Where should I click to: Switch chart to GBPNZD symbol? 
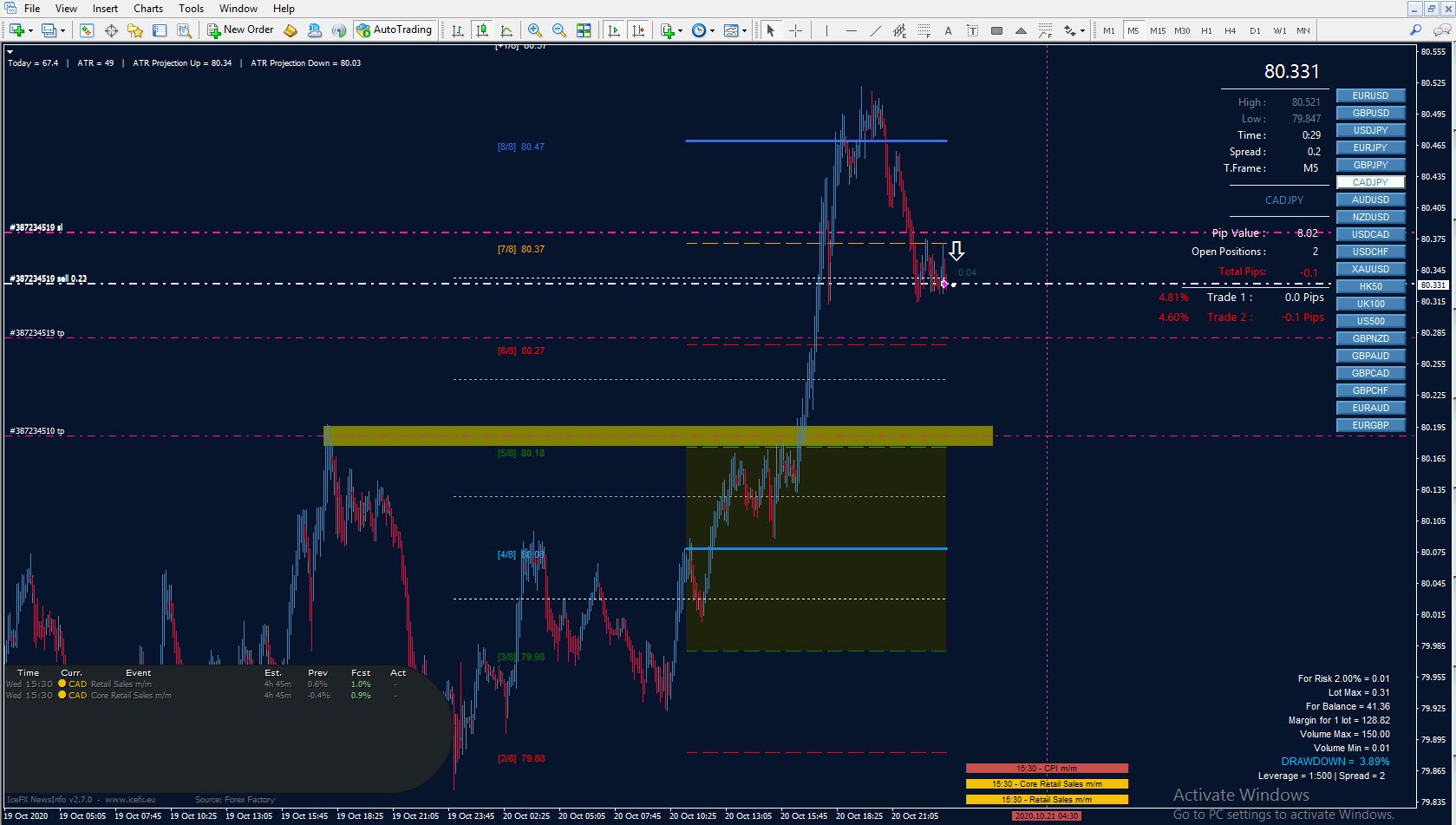pos(1370,338)
